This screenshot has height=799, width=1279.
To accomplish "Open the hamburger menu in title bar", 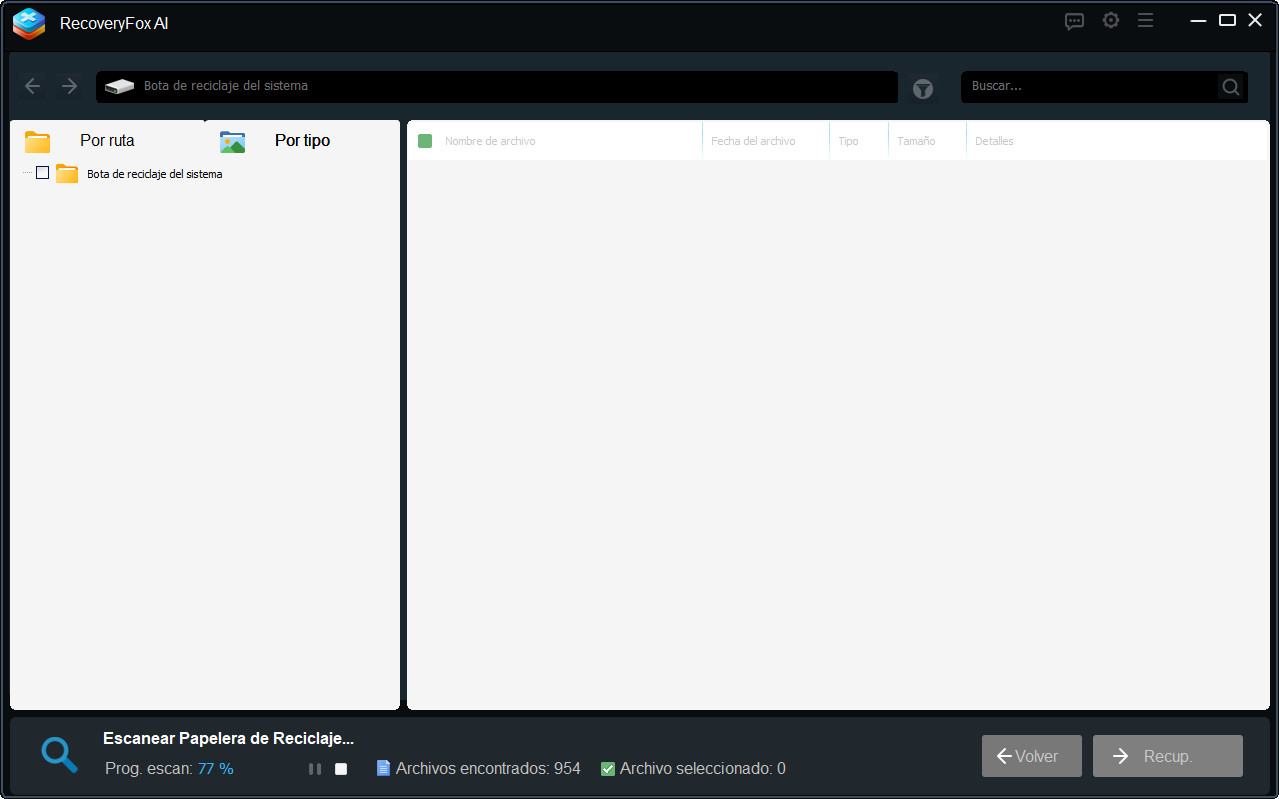I will click(x=1145, y=21).
